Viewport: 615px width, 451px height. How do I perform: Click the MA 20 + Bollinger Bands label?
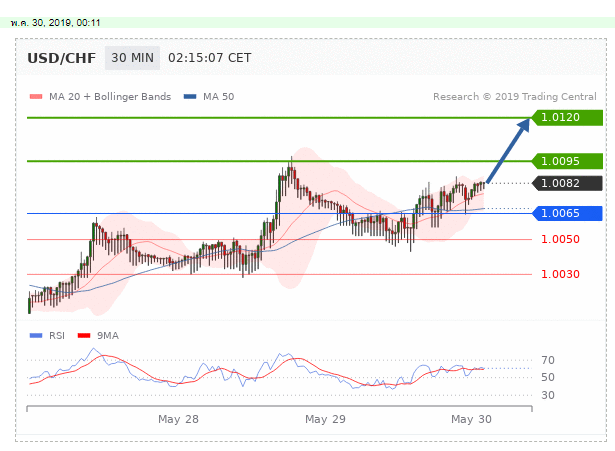[110, 97]
